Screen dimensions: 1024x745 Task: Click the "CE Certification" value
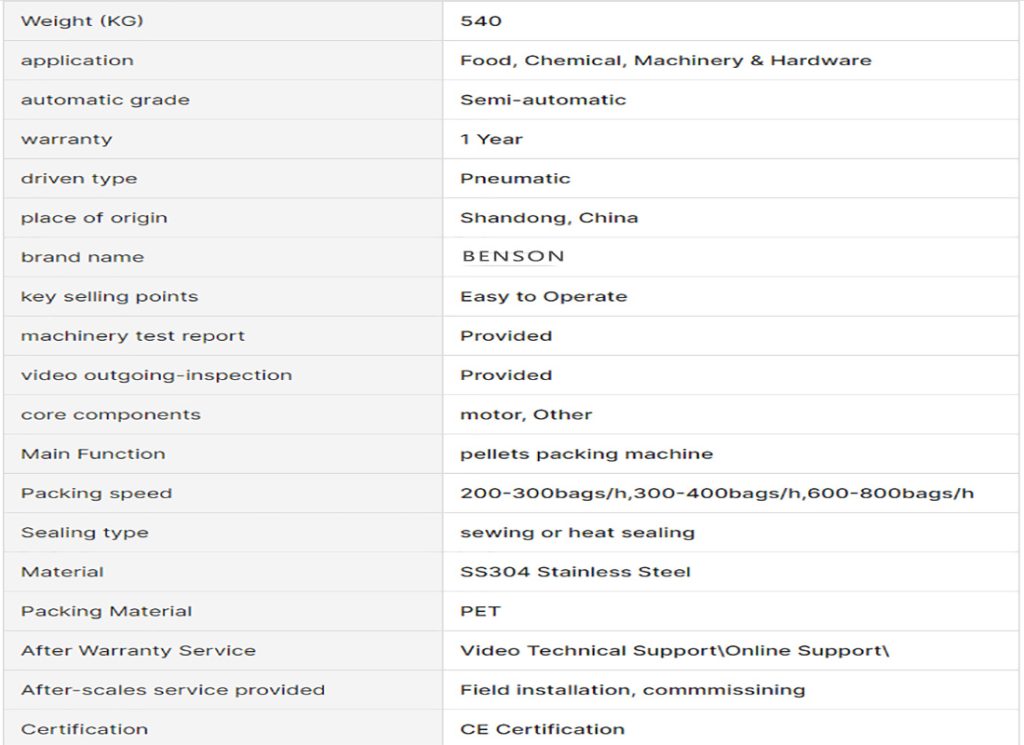click(x=542, y=729)
